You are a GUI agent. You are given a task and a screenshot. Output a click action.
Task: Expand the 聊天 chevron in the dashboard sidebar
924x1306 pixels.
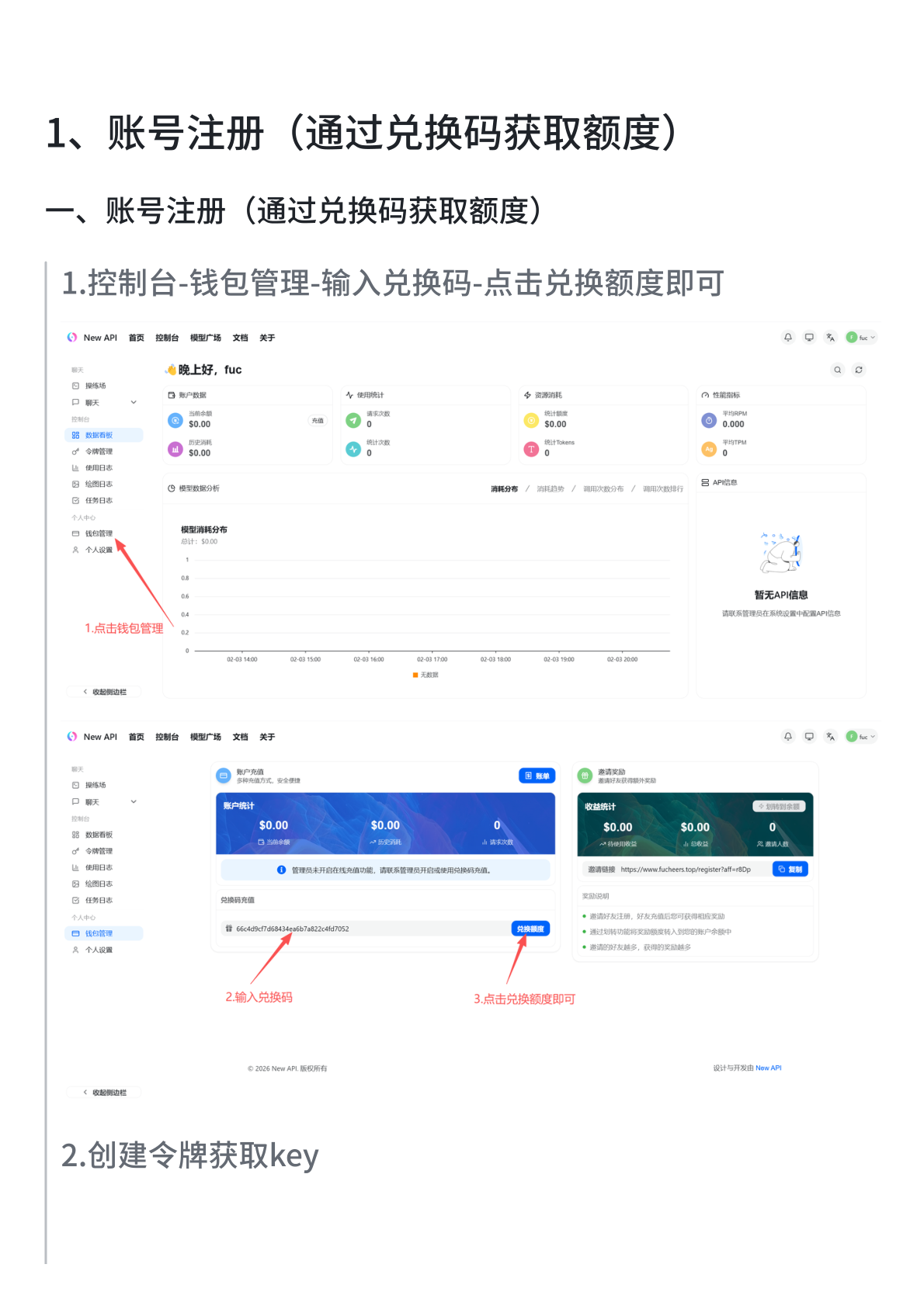(134, 402)
